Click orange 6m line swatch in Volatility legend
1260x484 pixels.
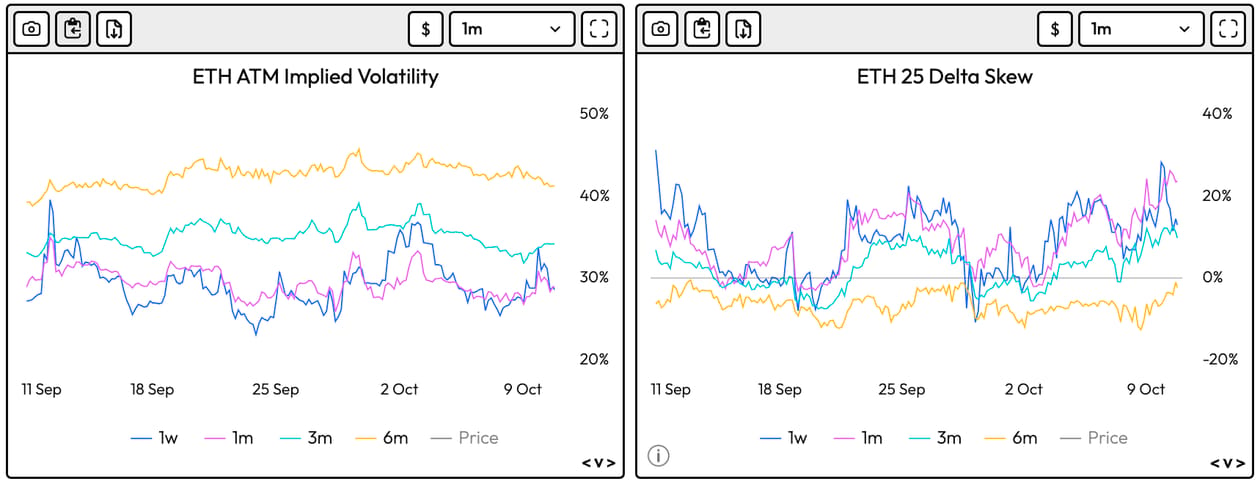pyautogui.click(x=366, y=438)
